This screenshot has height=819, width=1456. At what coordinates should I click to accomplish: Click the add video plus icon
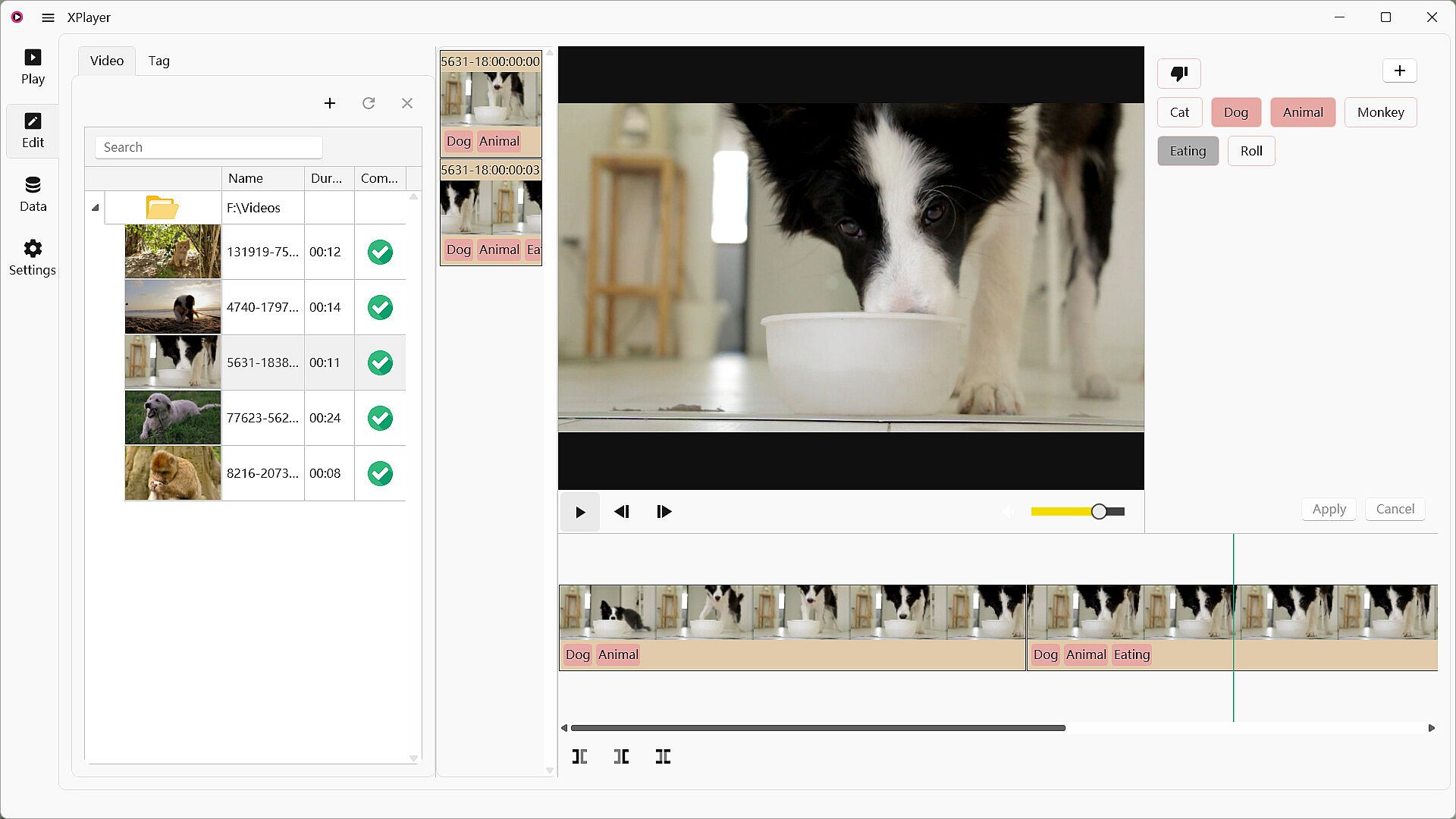(329, 103)
